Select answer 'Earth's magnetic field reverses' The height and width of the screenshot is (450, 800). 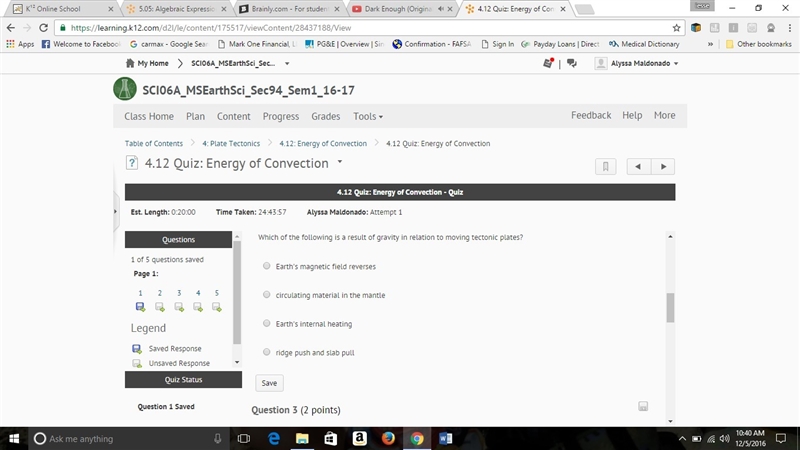tap(266, 266)
